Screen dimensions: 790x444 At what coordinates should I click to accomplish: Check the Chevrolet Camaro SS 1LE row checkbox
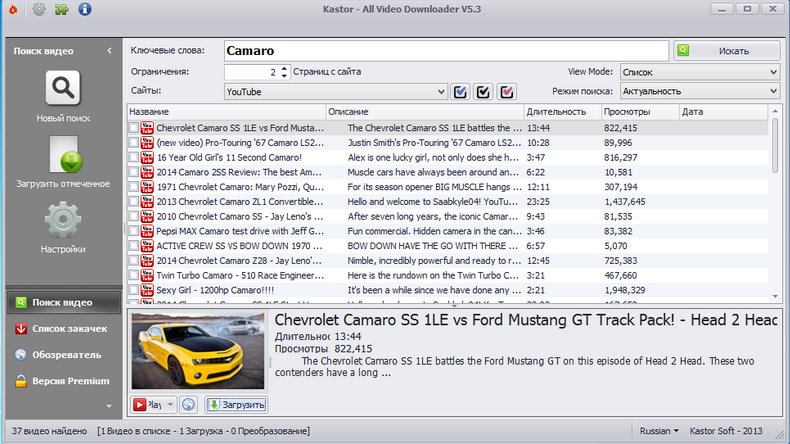(134, 128)
